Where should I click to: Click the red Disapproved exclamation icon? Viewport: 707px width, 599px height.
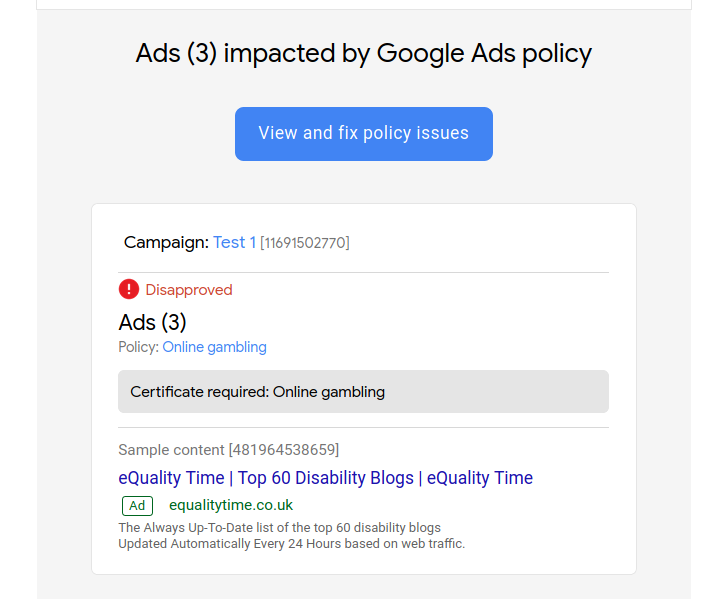pyautogui.click(x=129, y=289)
